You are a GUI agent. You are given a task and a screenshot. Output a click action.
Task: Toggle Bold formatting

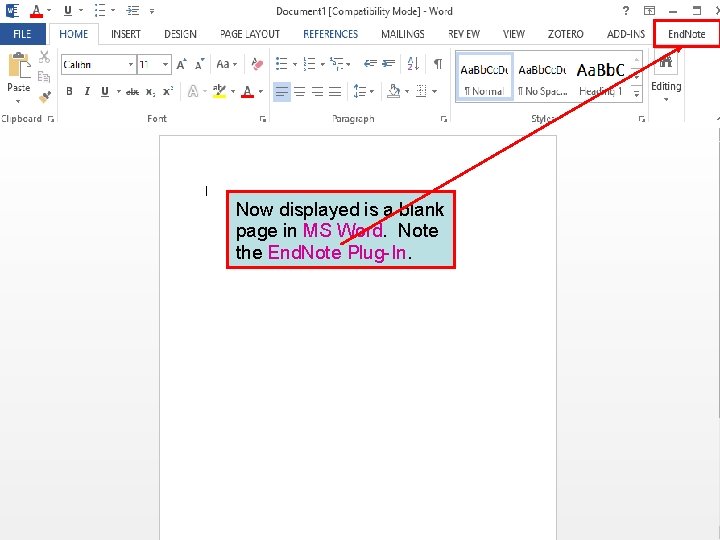pyautogui.click(x=69, y=91)
